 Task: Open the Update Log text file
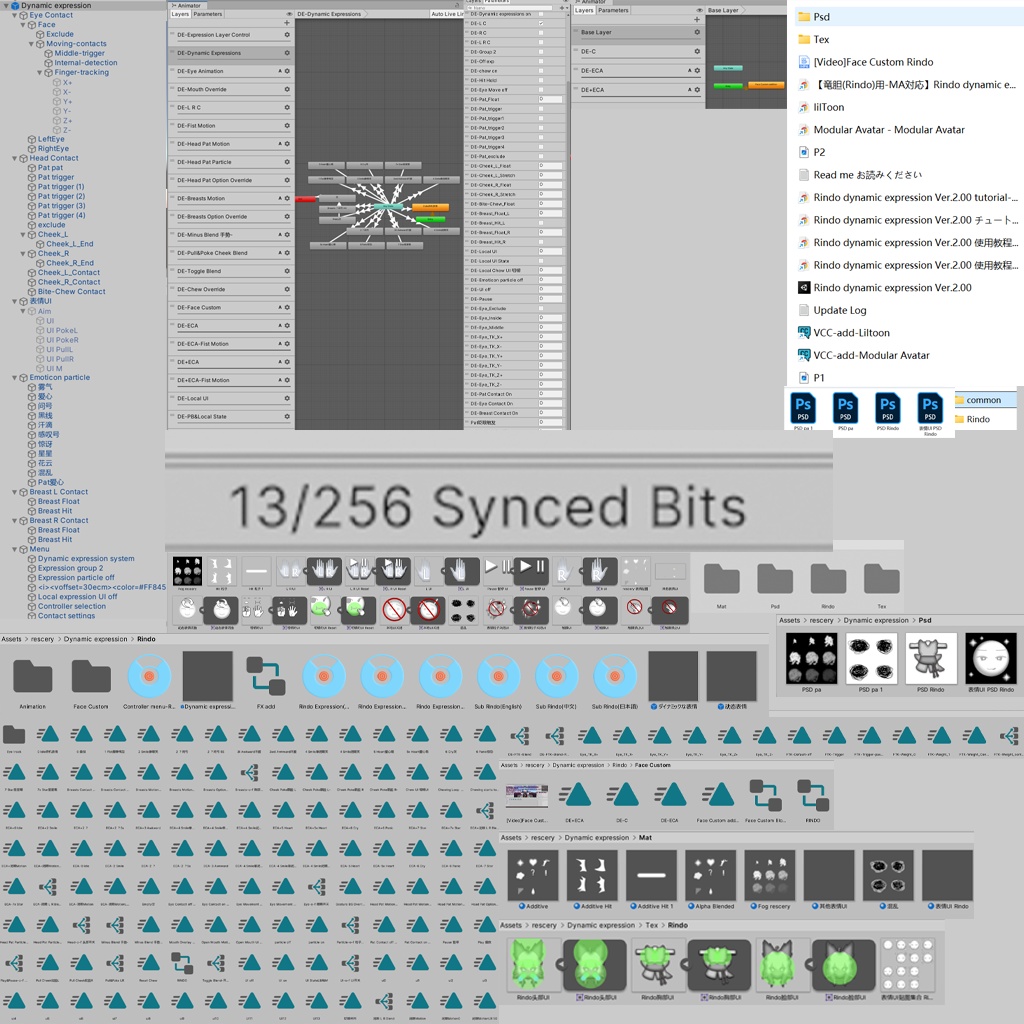839,310
